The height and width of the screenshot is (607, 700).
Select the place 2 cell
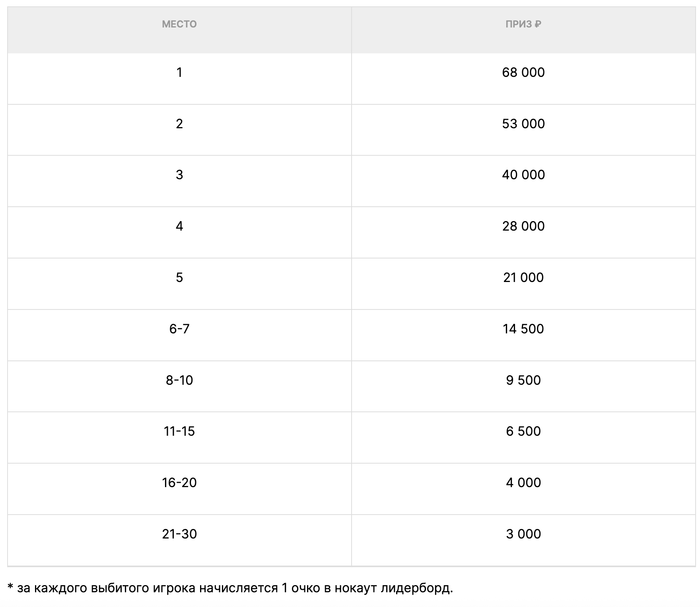pyautogui.click(x=179, y=124)
